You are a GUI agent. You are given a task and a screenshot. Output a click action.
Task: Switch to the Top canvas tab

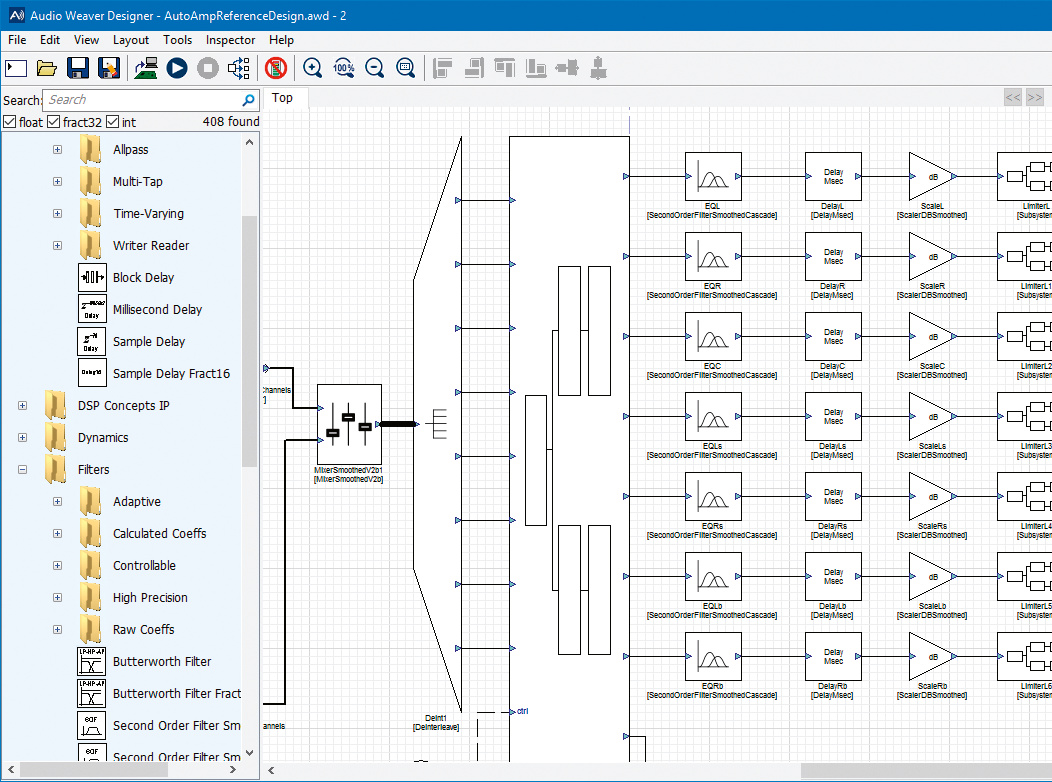click(x=283, y=97)
